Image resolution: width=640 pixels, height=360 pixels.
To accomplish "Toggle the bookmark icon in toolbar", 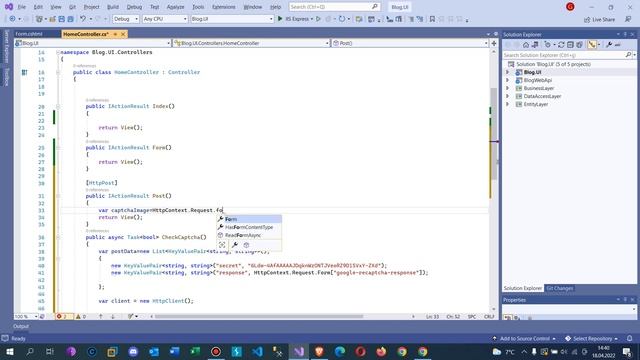I will tap(432, 19).
